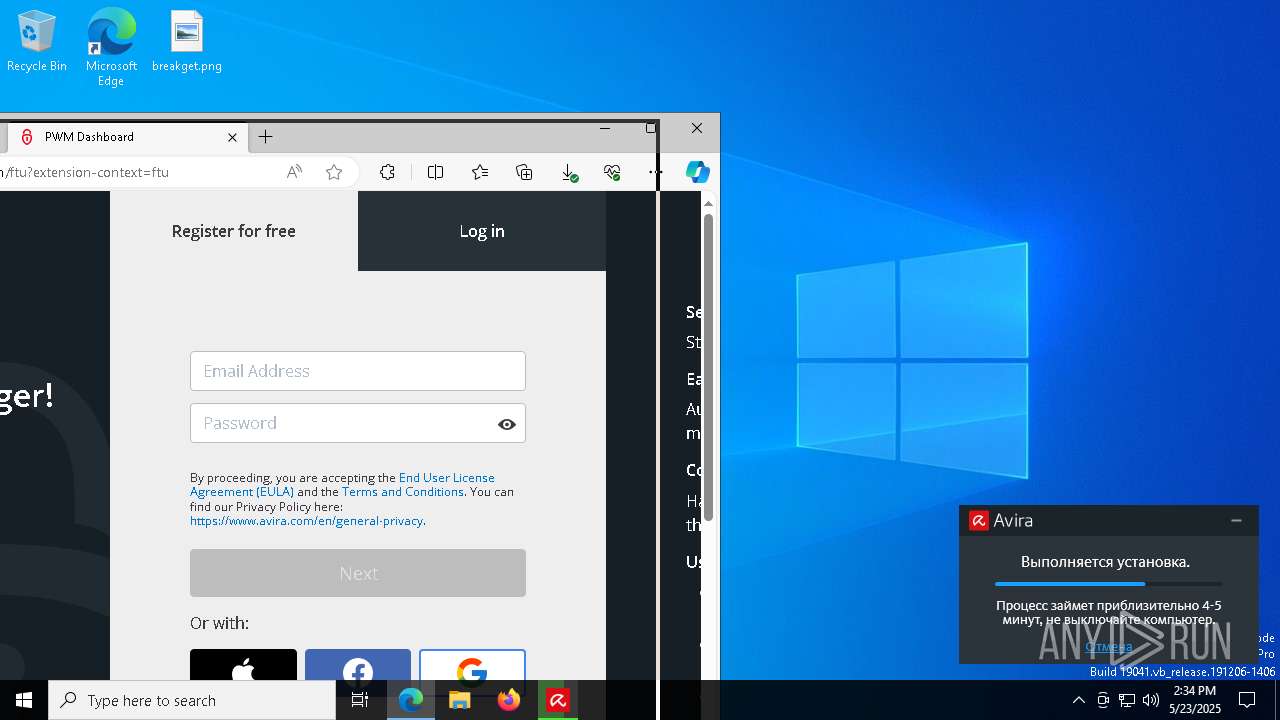Screen dimensions: 1280x720
Task: Open the Copilot sidebar icon
Action: [x=697, y=172]
